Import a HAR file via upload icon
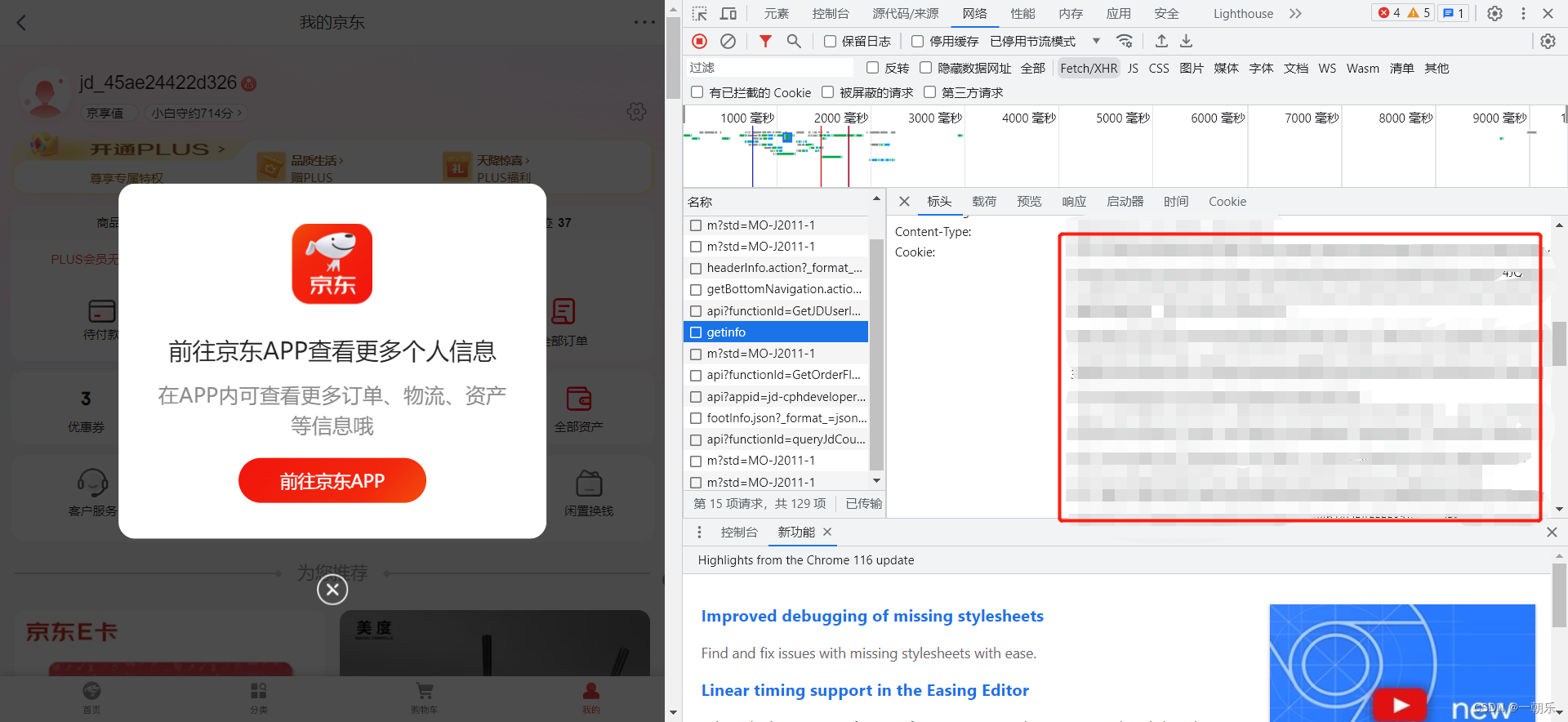The height and width of the screenshot is (722, 1568). click(1161, 41)
